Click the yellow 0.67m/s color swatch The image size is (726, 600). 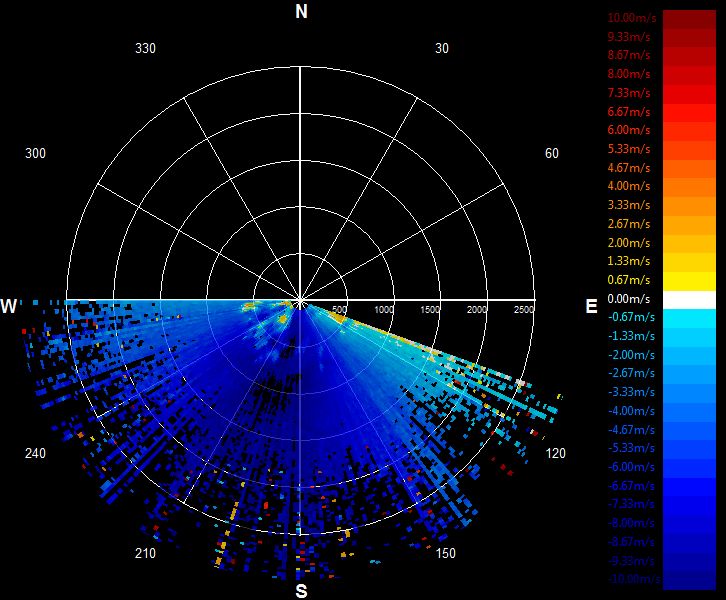(689, 281)
